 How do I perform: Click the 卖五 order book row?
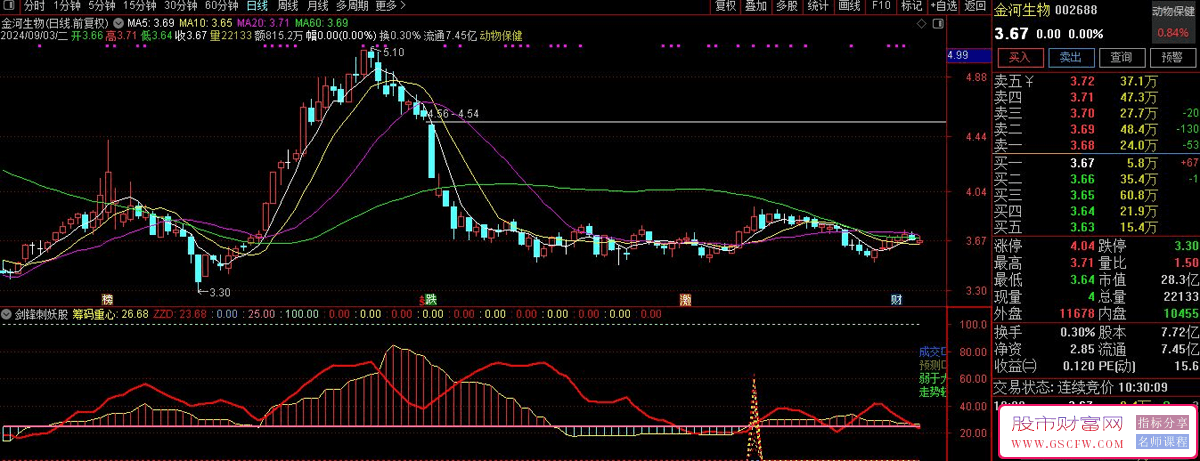(x=1096, y=81)
